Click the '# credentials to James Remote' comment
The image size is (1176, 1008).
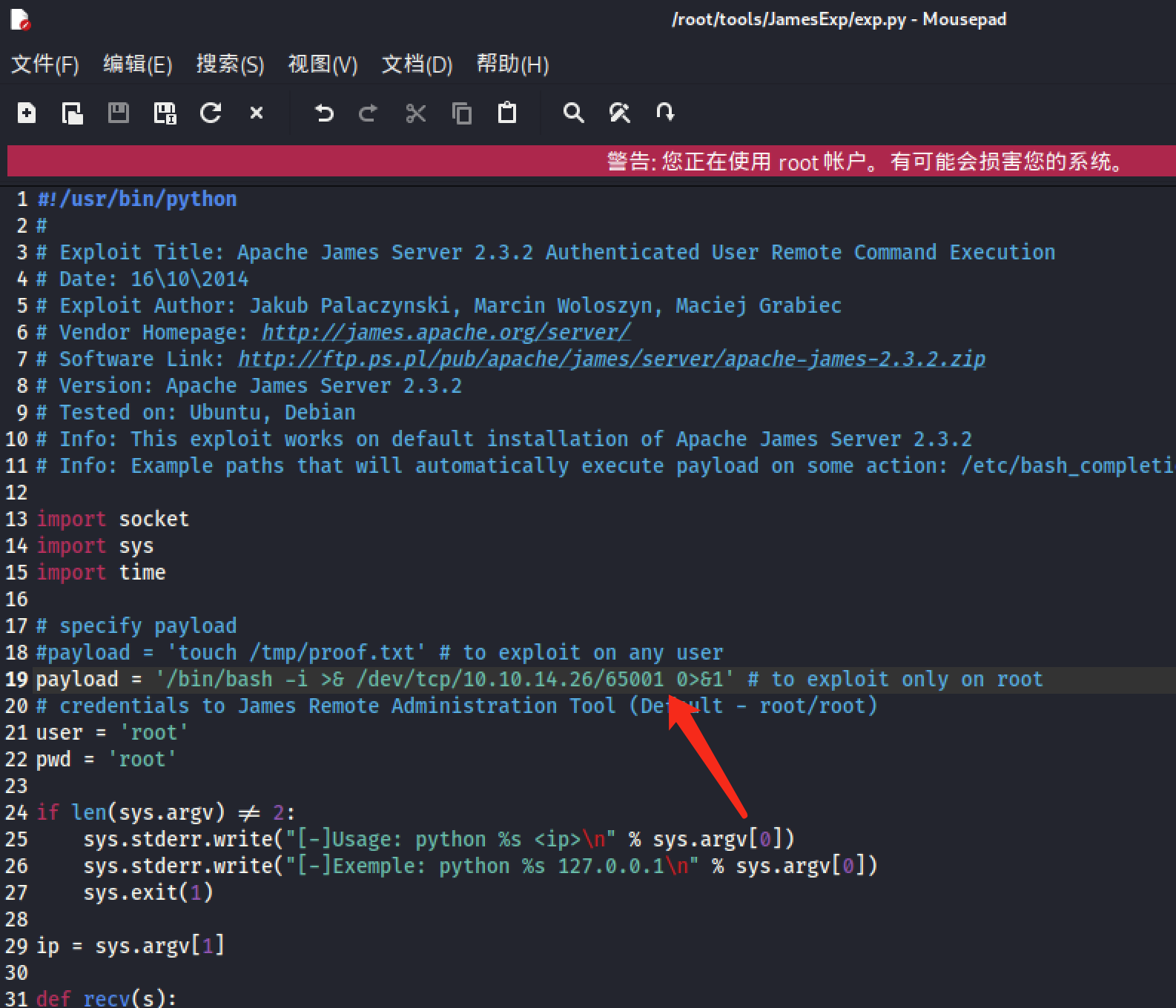click(457, 706)
